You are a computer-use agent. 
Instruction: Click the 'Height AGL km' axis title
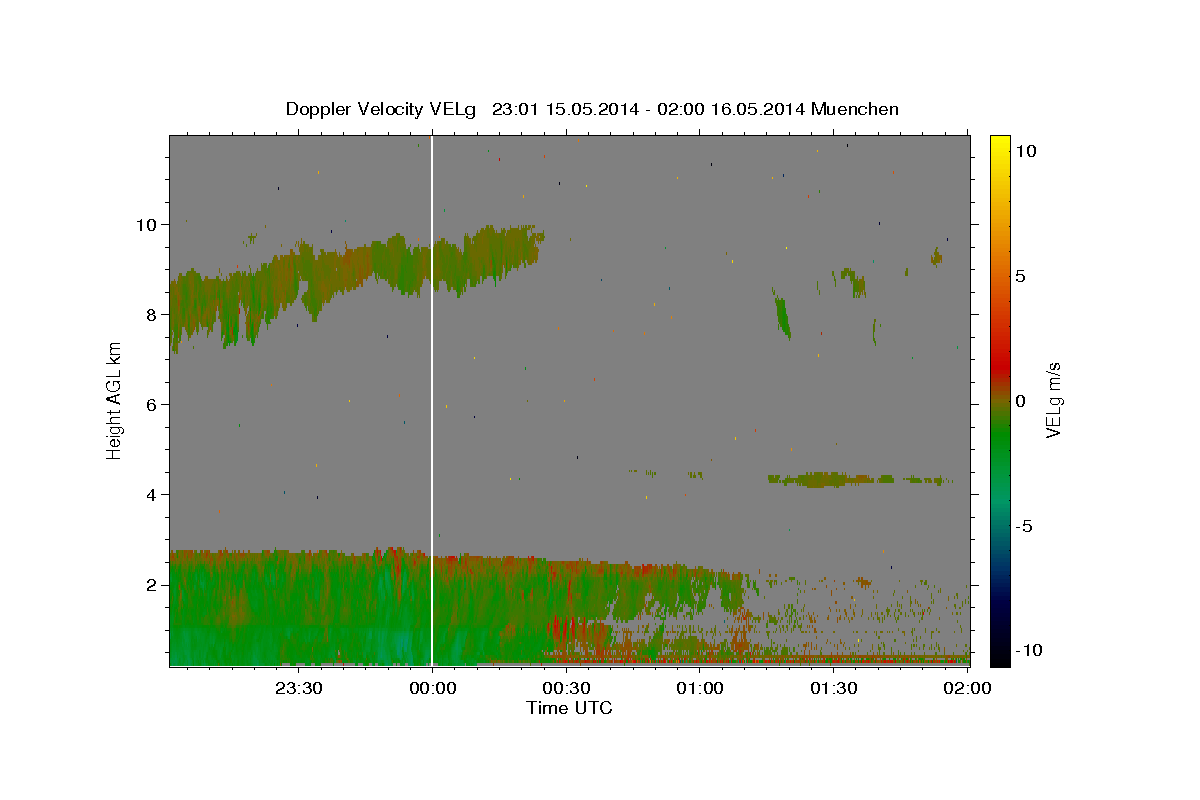115,400
